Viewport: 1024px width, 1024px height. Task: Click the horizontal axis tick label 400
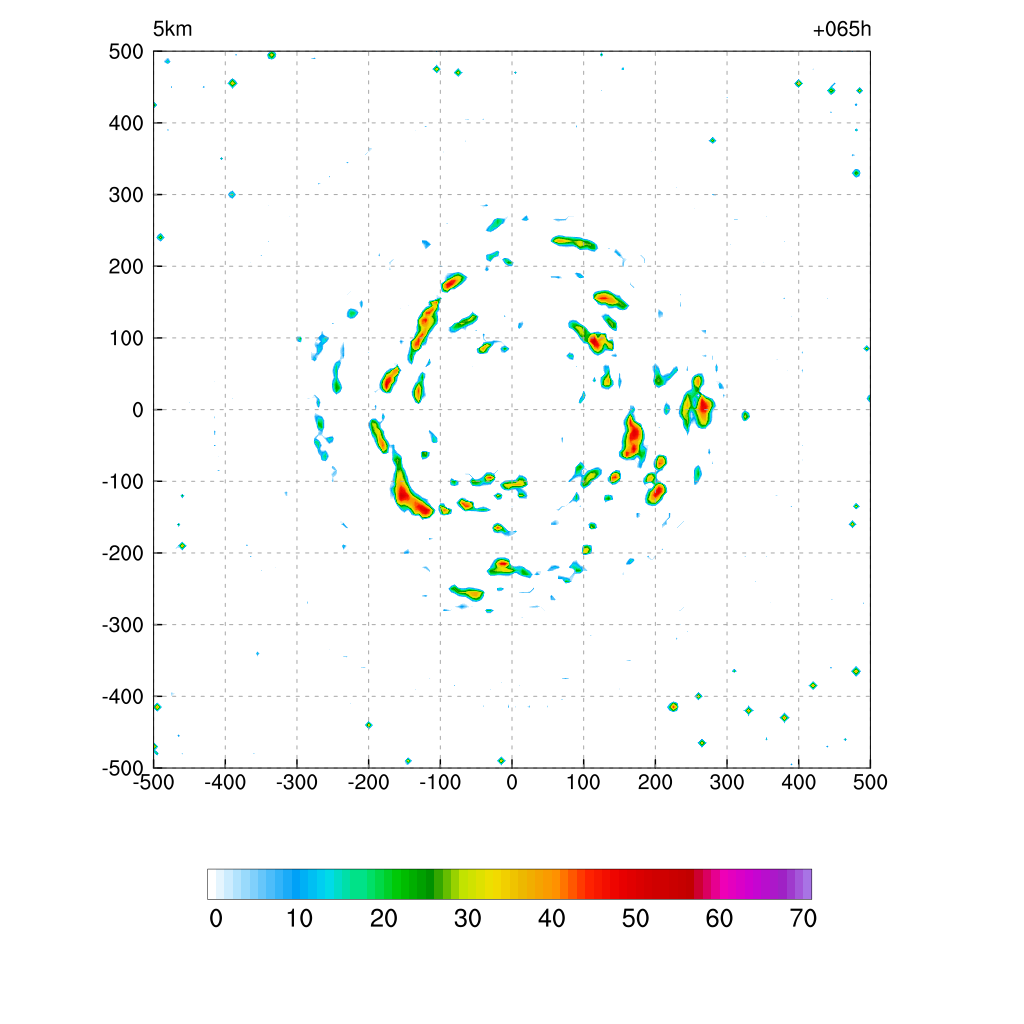coord(799,782)
